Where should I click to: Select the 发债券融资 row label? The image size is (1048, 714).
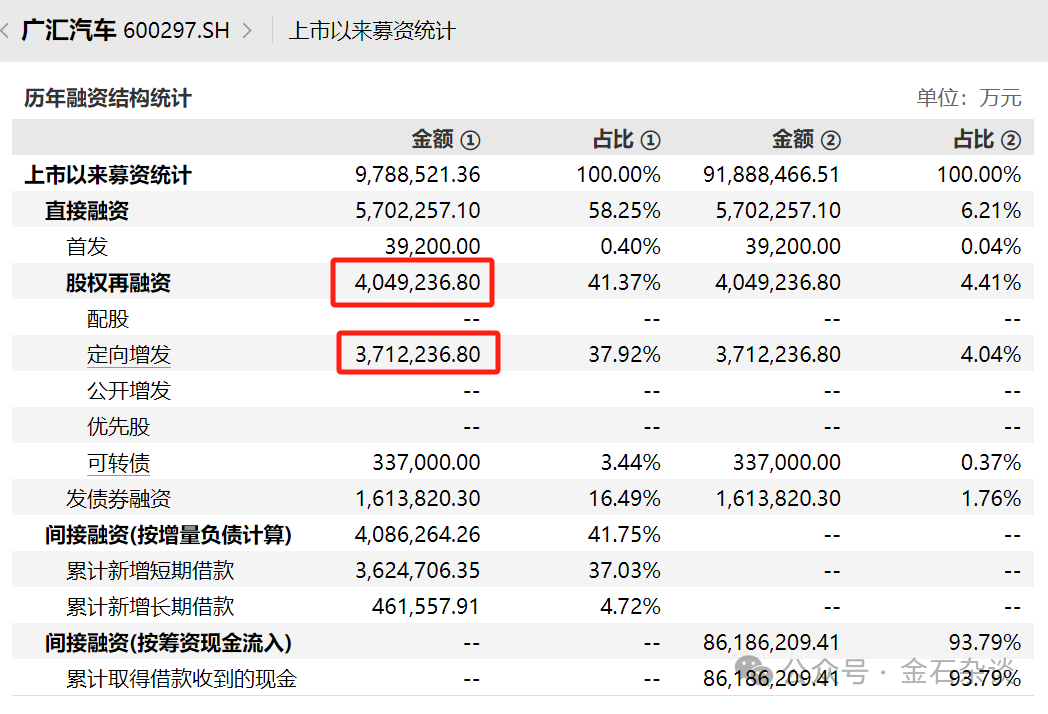point(118,499)
